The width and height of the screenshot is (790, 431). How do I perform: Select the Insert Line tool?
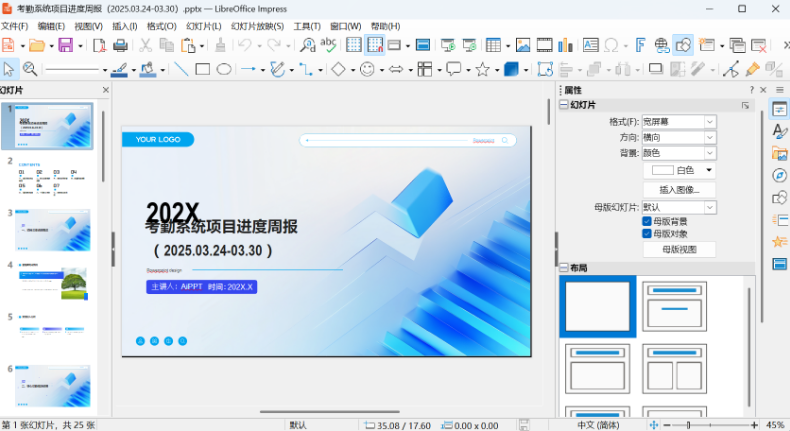(x=181, y=69)
